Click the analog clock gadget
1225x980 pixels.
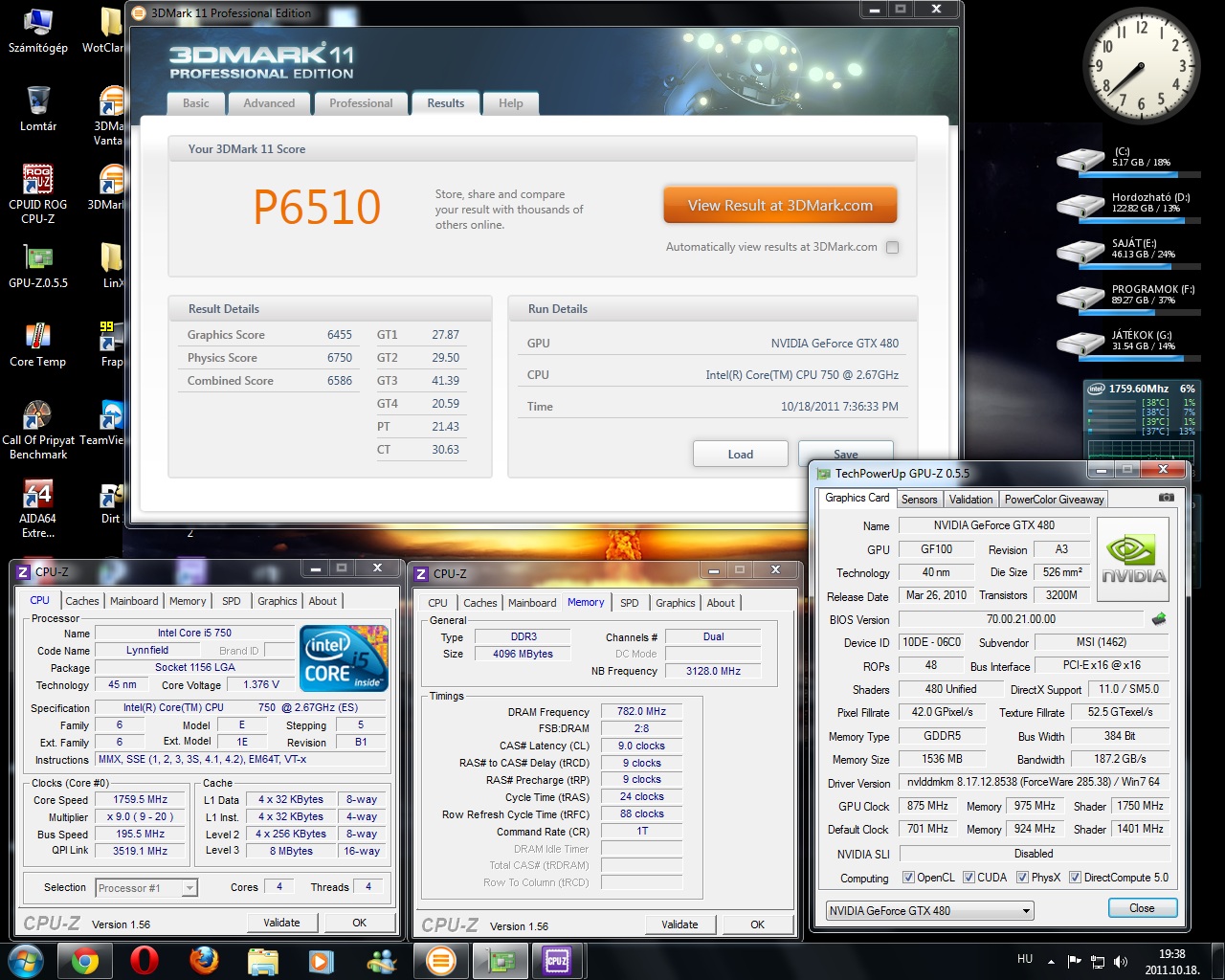click(1140, 65)
